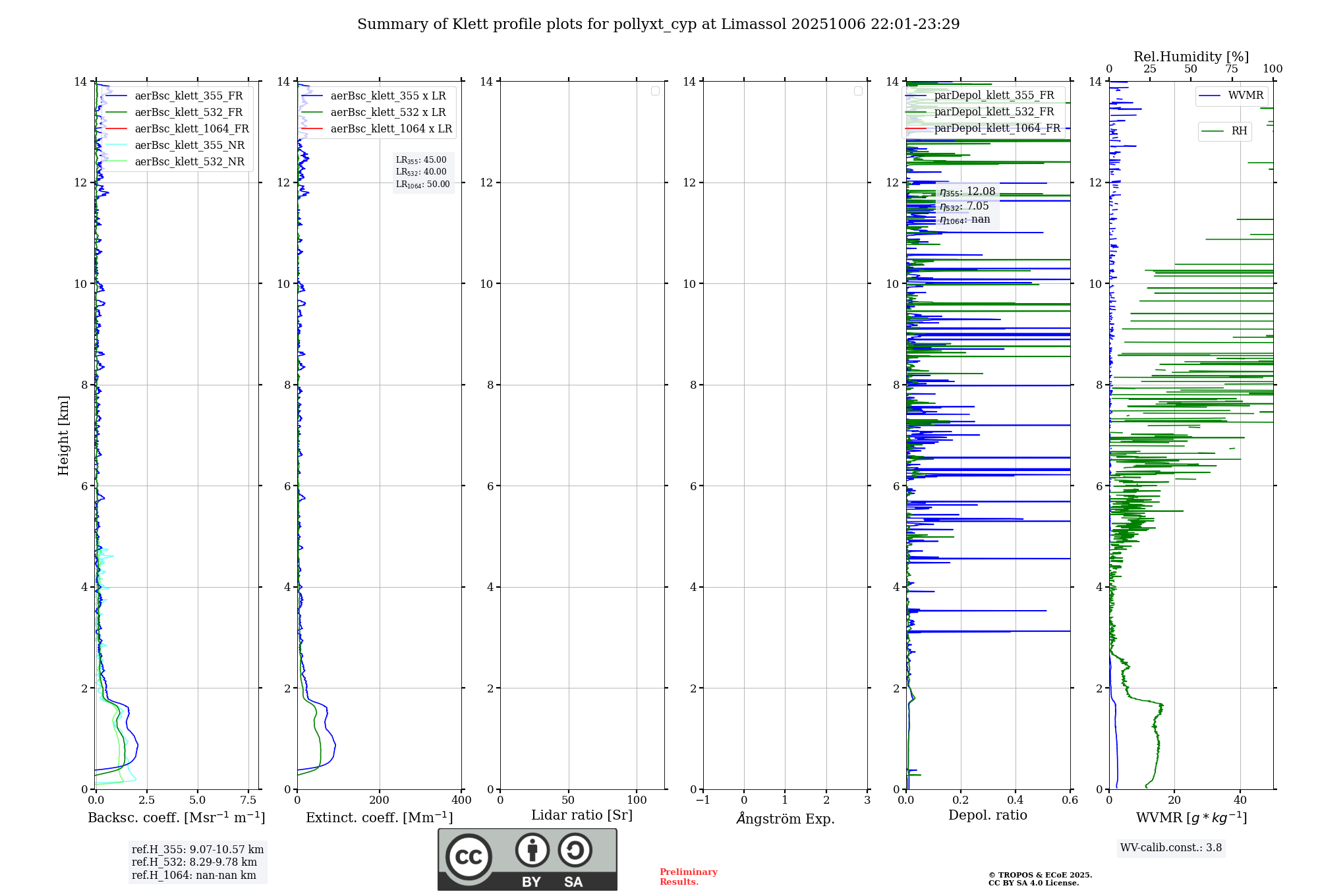Click the WVMR legend entry

pos(1245,96)
